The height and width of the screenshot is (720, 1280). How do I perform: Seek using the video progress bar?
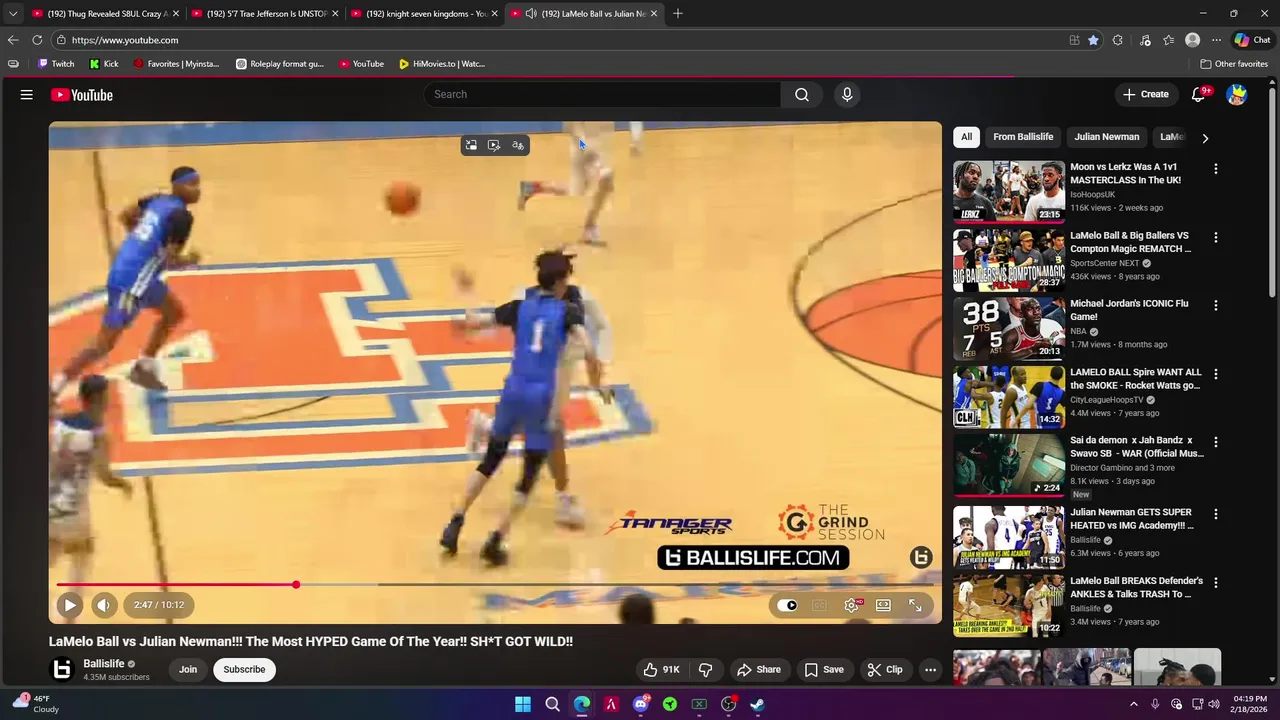coord(495,585)
